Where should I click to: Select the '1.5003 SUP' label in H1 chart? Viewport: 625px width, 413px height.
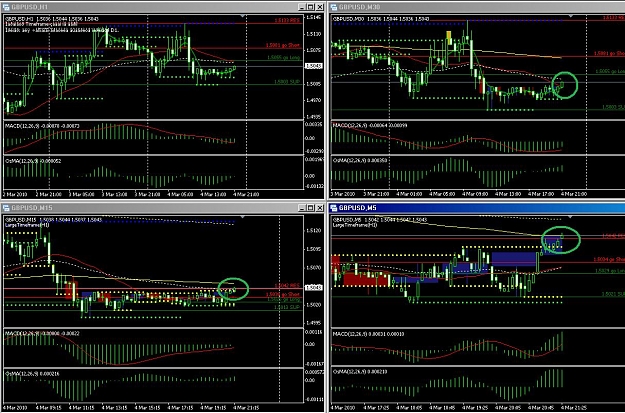(x=287, y=82)
